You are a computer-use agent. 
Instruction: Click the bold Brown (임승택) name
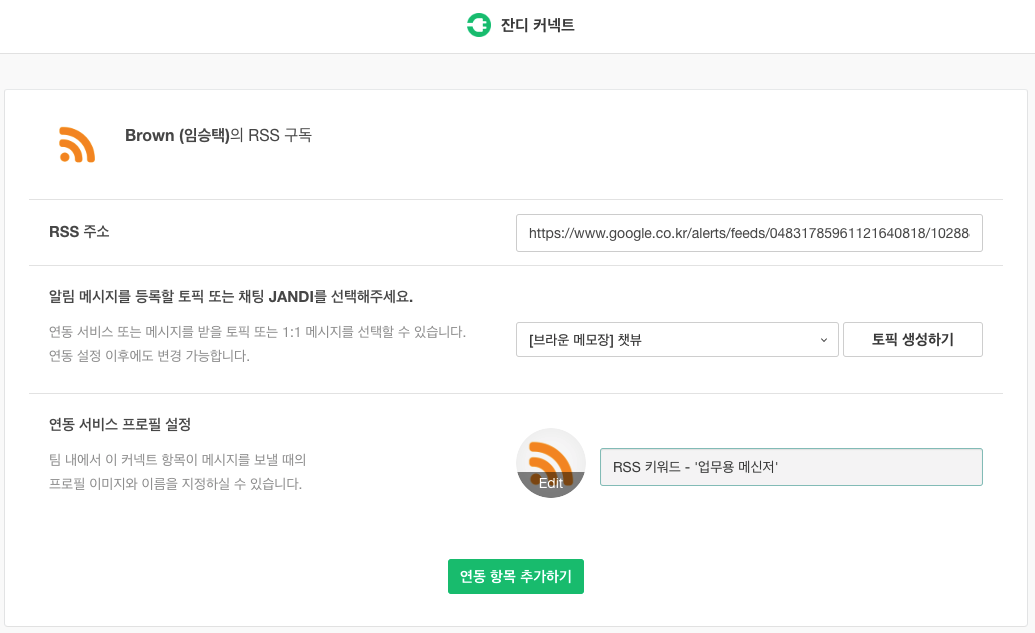click(177, 136)
